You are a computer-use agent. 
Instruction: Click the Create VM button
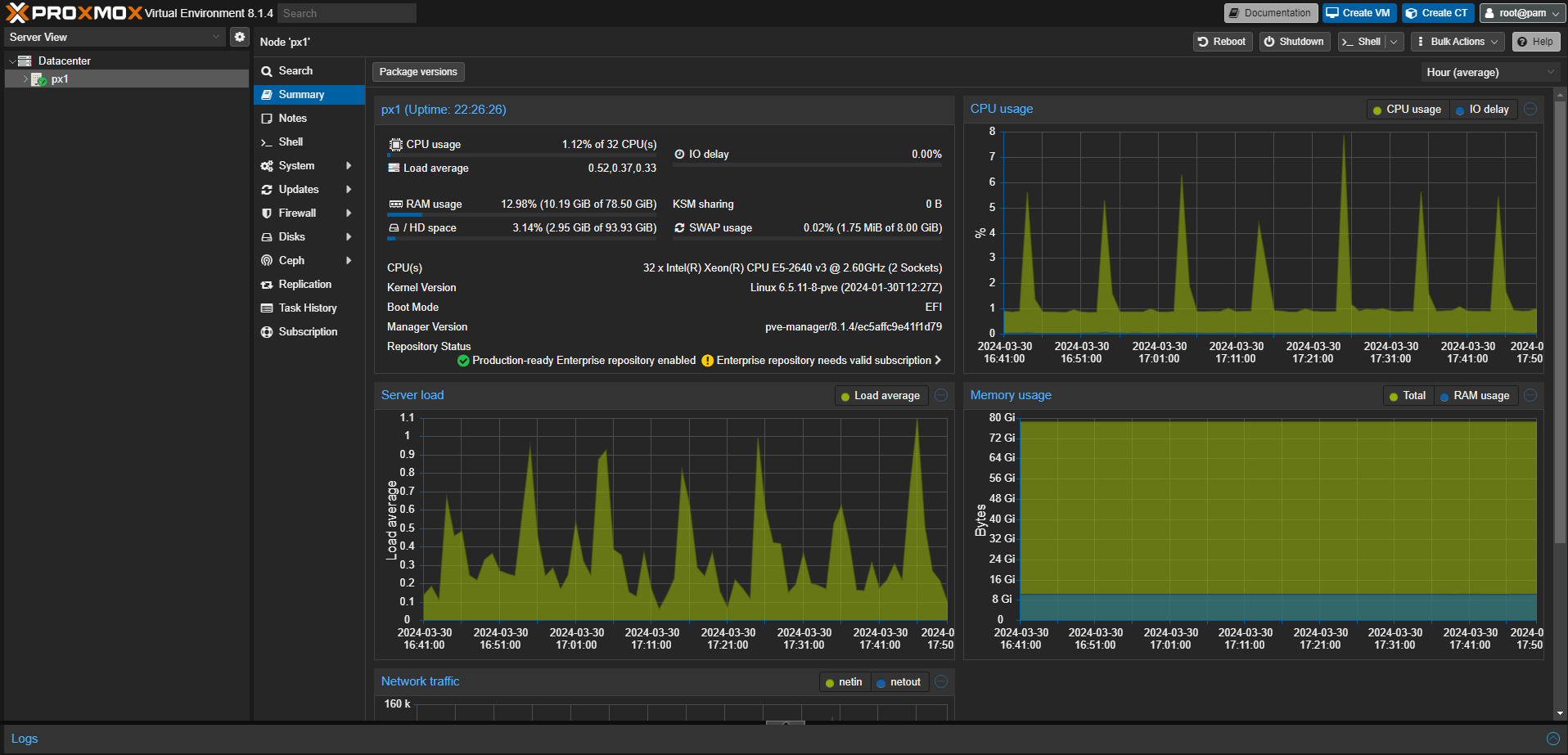tap(1358, 13)
